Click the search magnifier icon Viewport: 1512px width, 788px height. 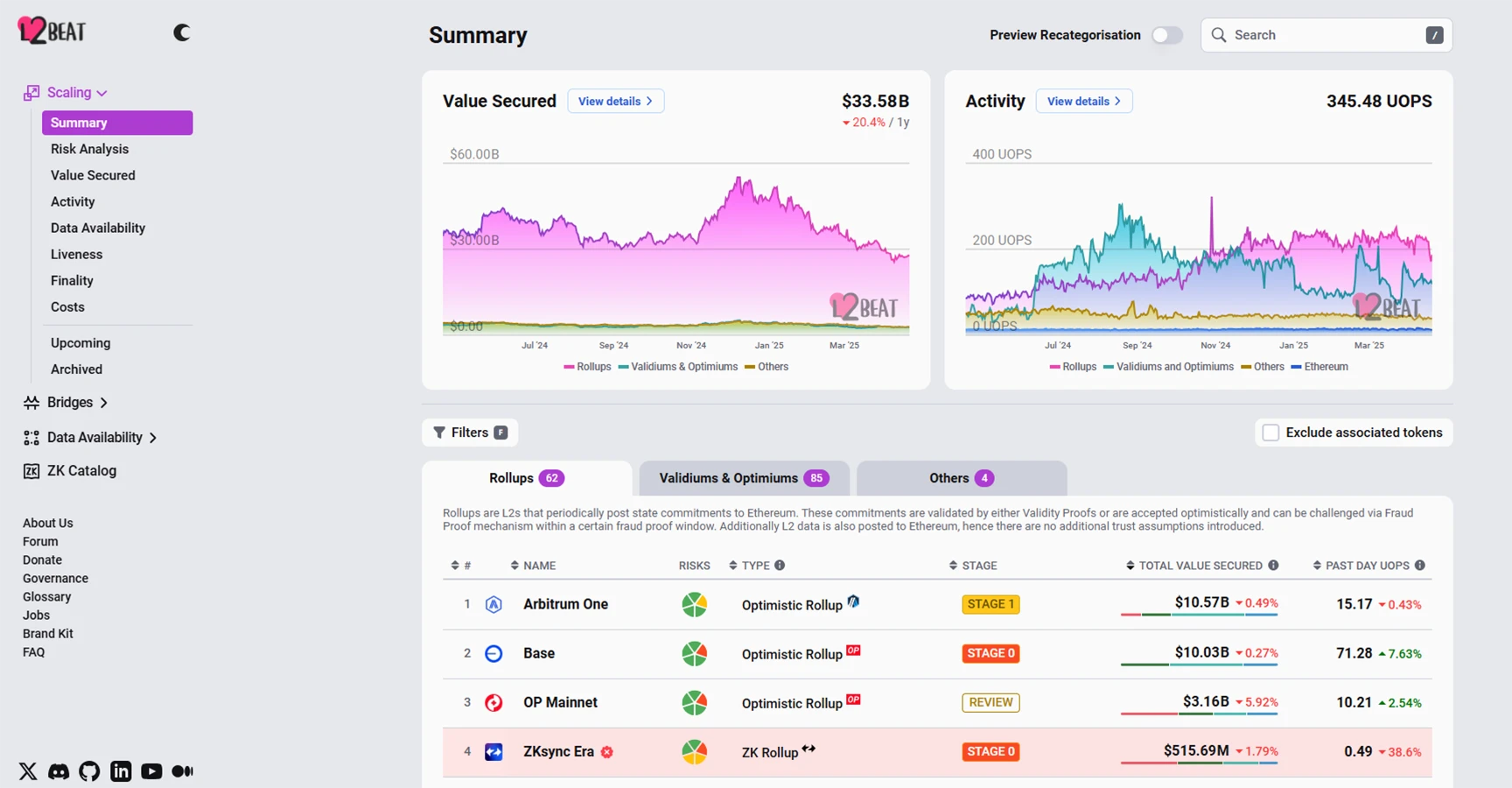pyautogui.click(x=1218, y=35)
